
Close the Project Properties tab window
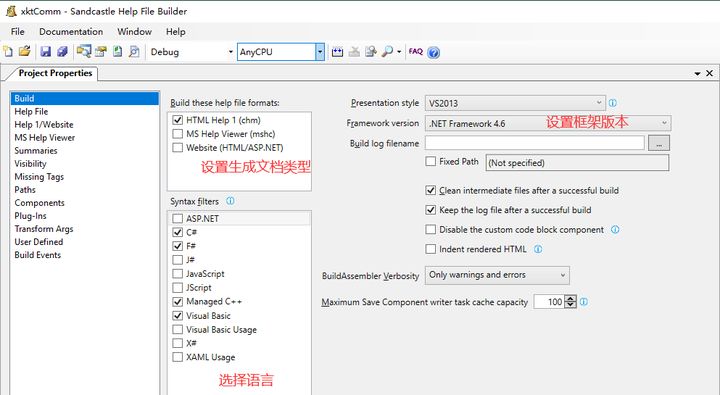[x=709, y=73]
